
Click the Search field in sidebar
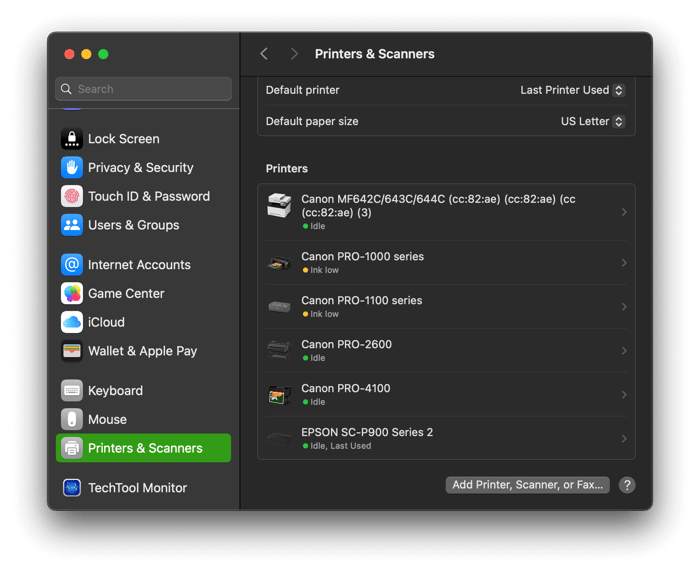click(143, 89)
